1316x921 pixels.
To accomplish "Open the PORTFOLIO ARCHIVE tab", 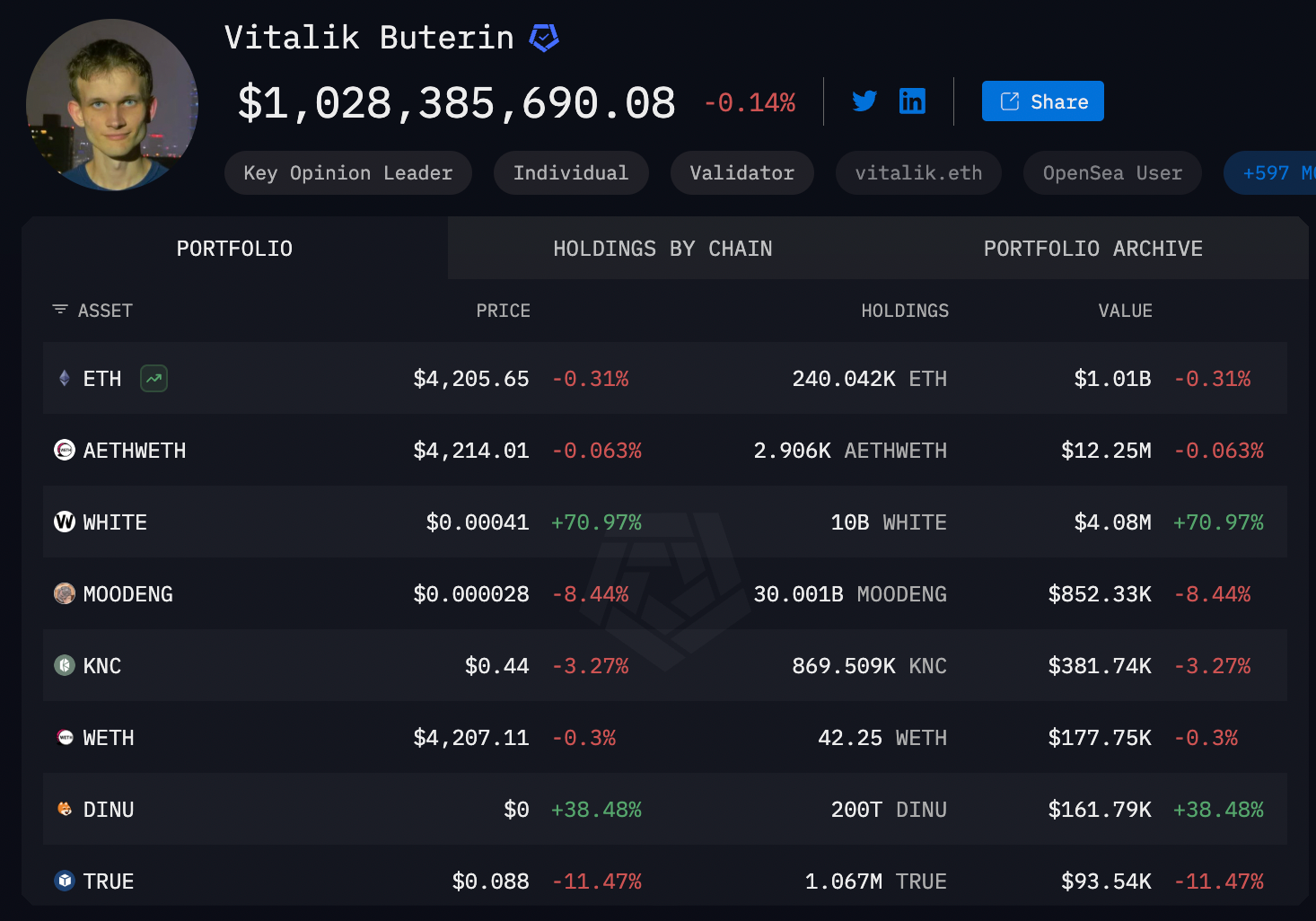I will [1093, 248].
